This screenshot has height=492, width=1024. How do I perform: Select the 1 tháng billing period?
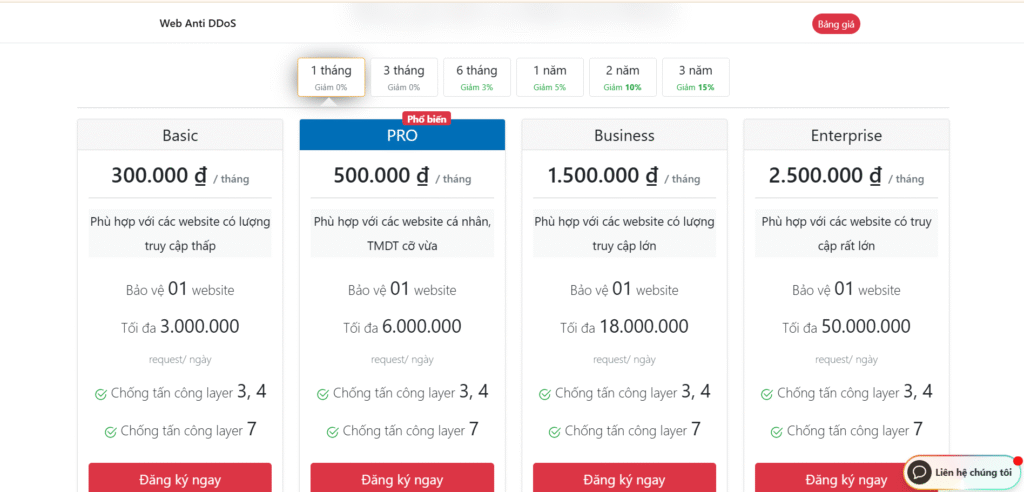click(331, 77)
